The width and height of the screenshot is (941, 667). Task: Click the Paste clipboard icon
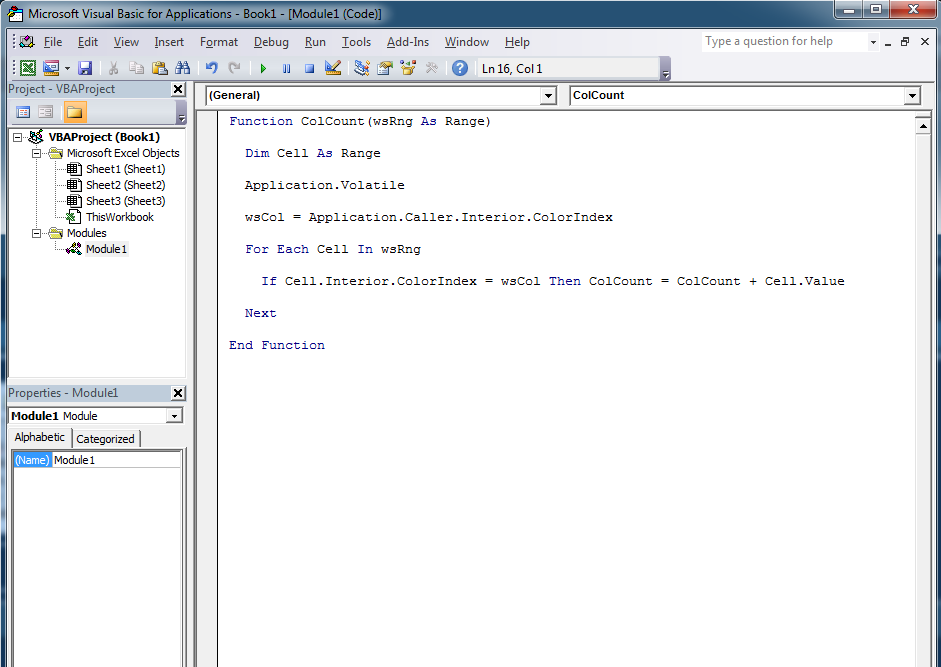(159, 68)
